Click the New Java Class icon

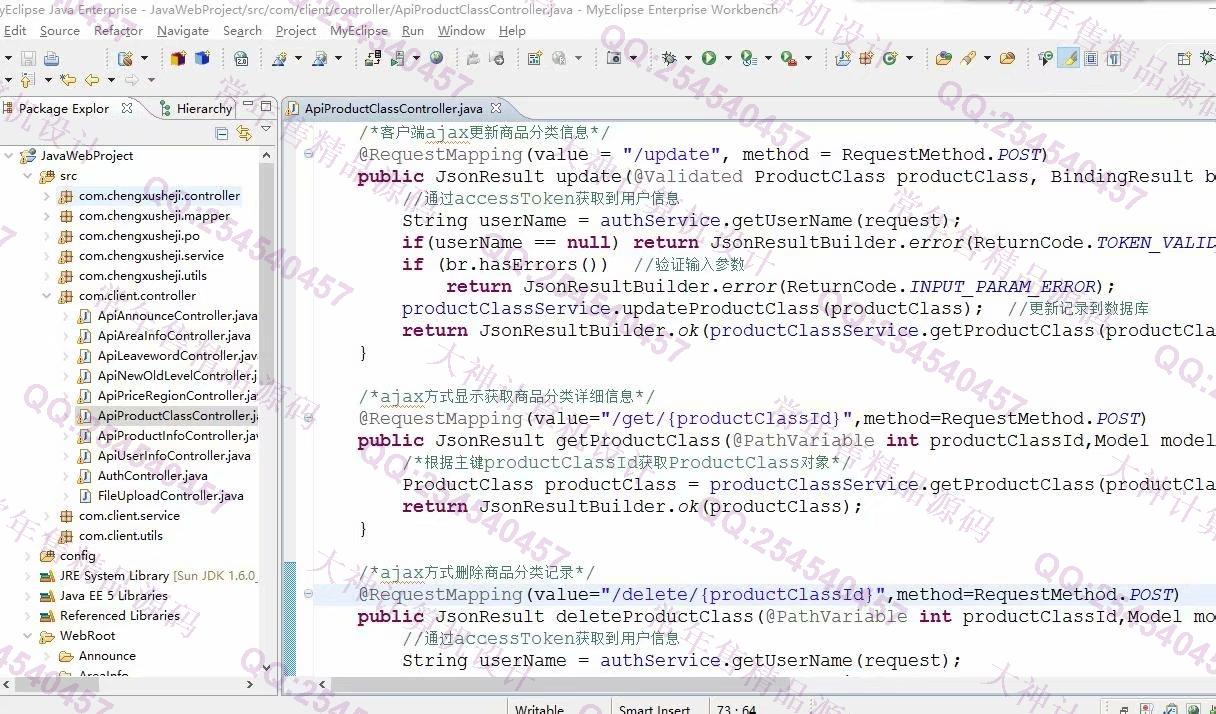(x=890, y=58)
